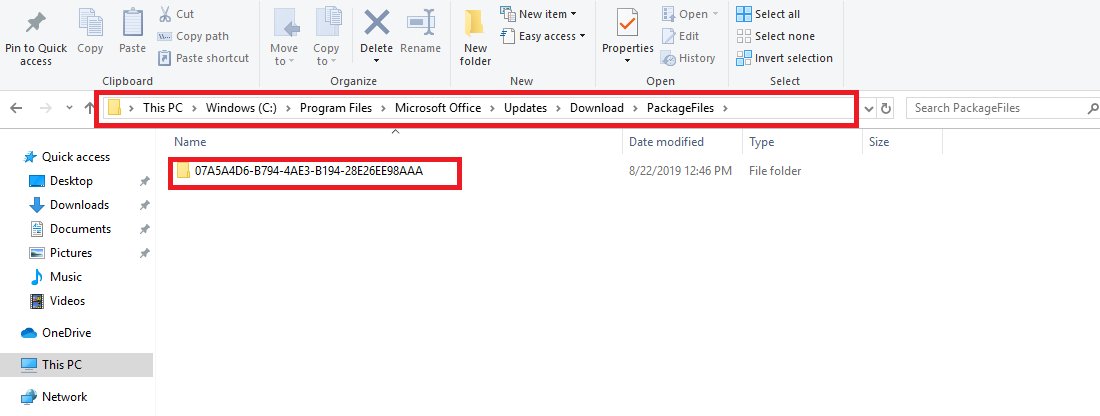
Task: Show file History
Action: point(688,58)
